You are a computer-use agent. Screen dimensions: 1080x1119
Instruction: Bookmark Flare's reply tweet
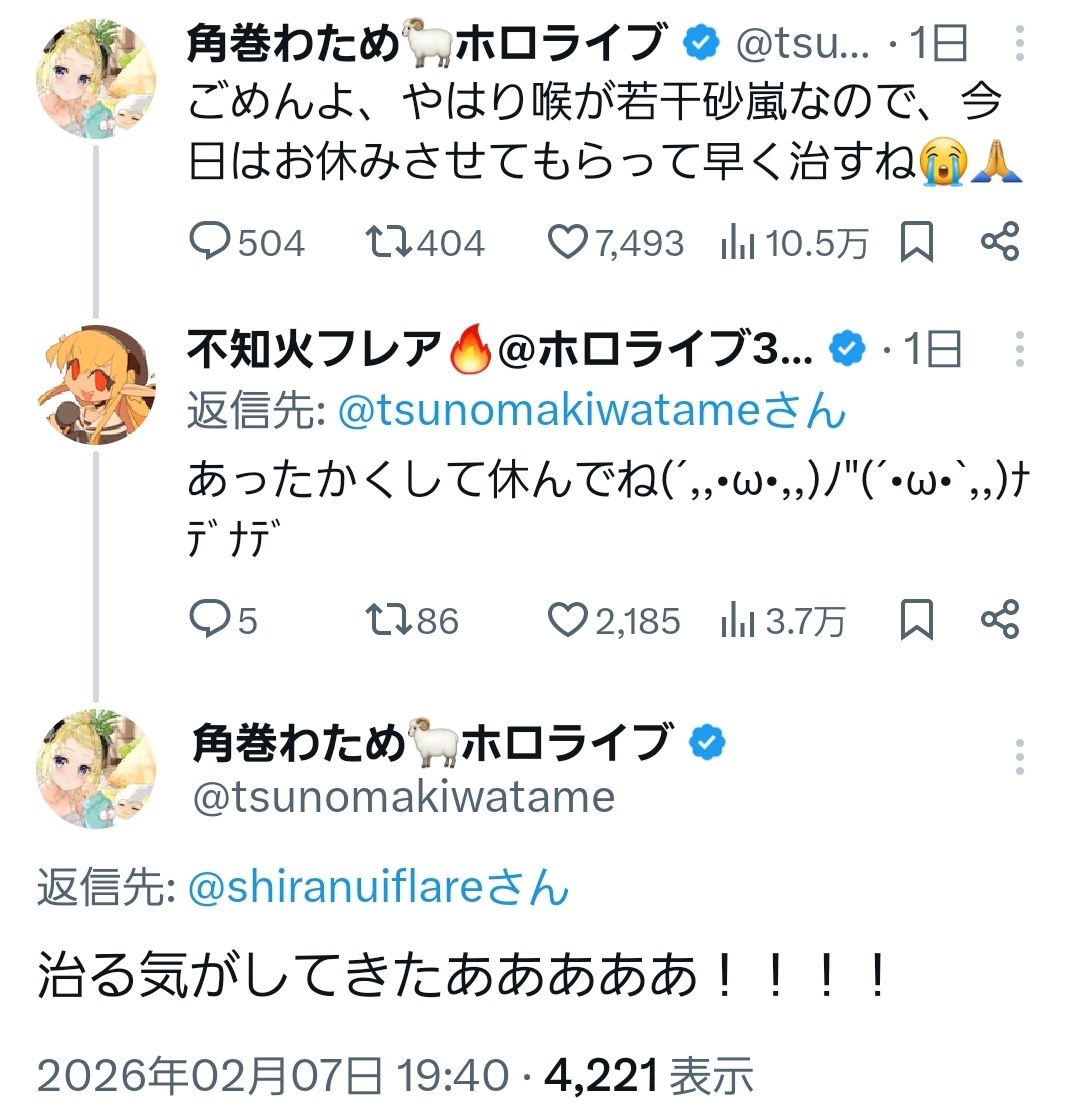917,621
